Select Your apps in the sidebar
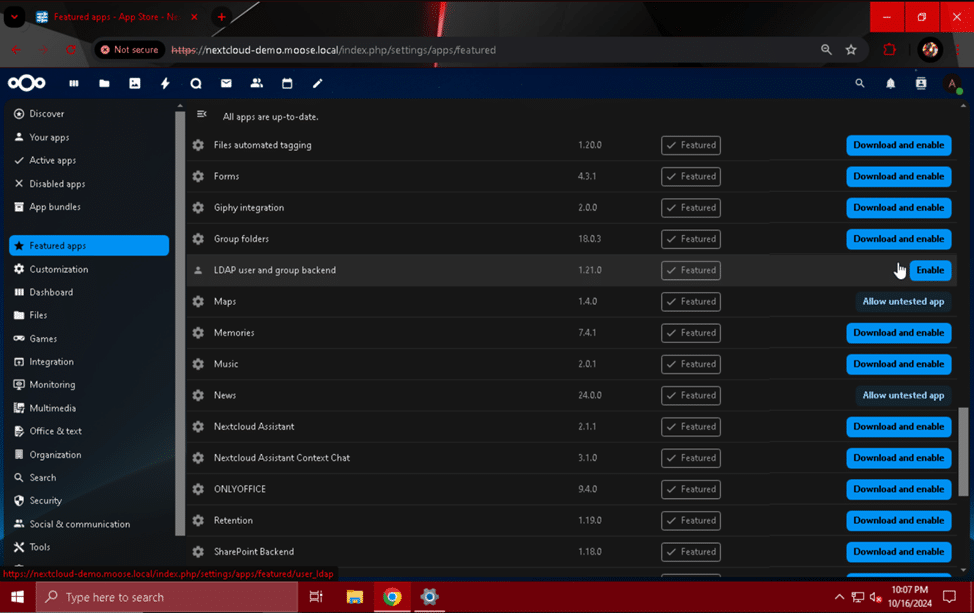Image resolution: width=974 pixels, height=613 pixels. click(89, 137)
